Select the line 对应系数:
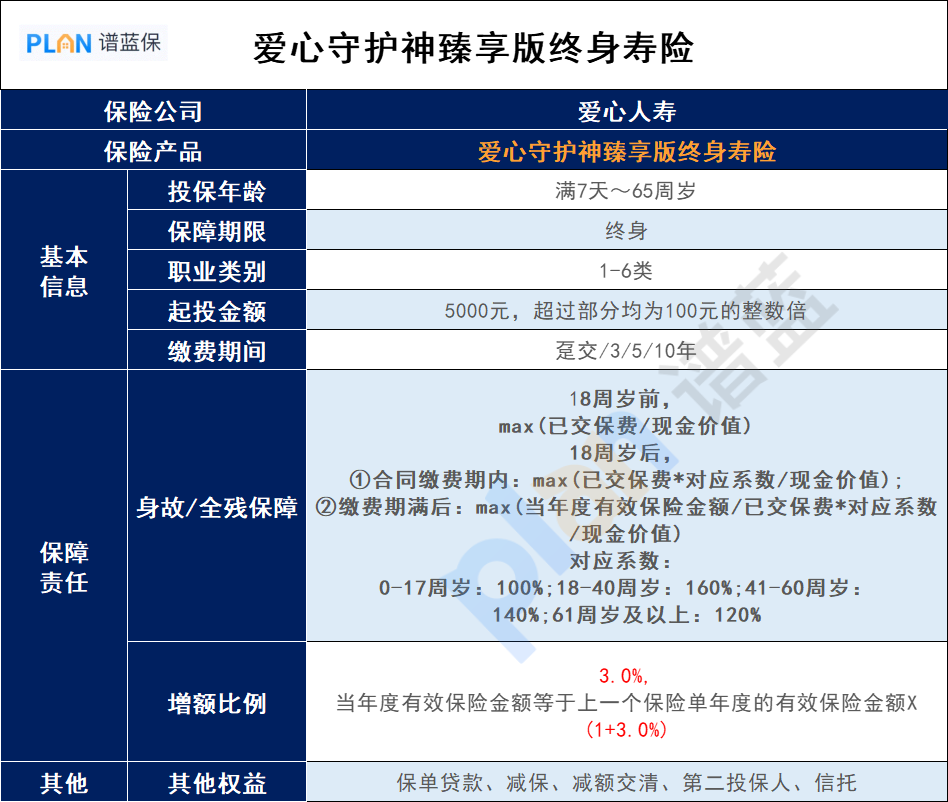Image resolution: width=948 pixels, height=802 pixels. point(620,561)
